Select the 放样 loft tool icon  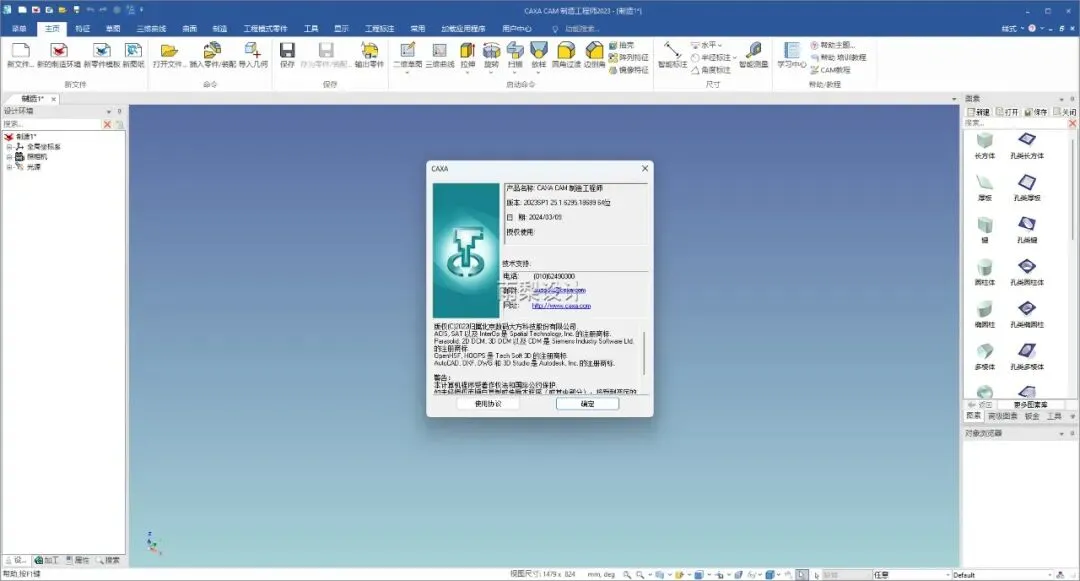click(x=539, y=50)
